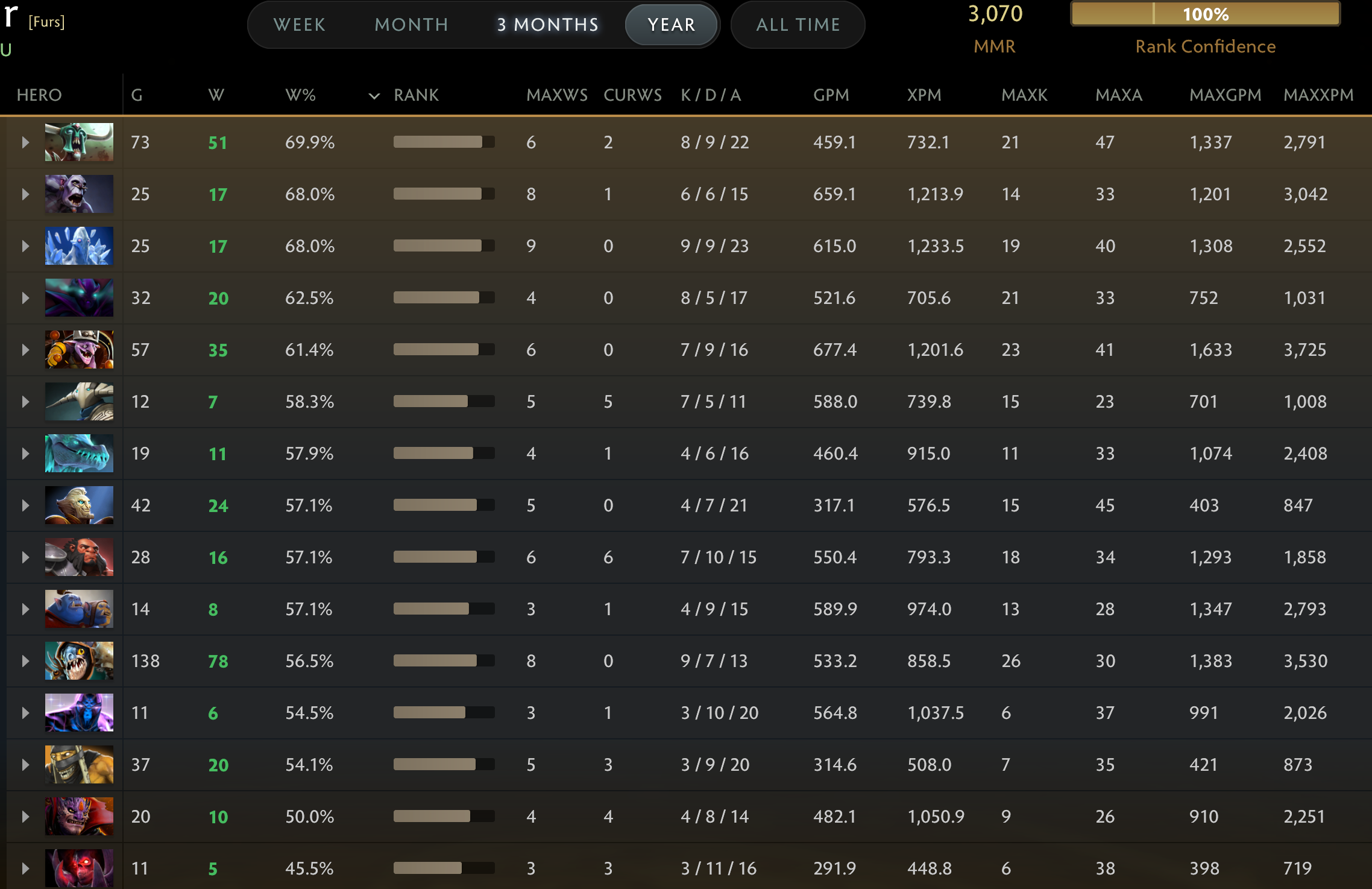Show ALL TIME statistics
The width and height of the screenshot is (1372, 889).
798,25
